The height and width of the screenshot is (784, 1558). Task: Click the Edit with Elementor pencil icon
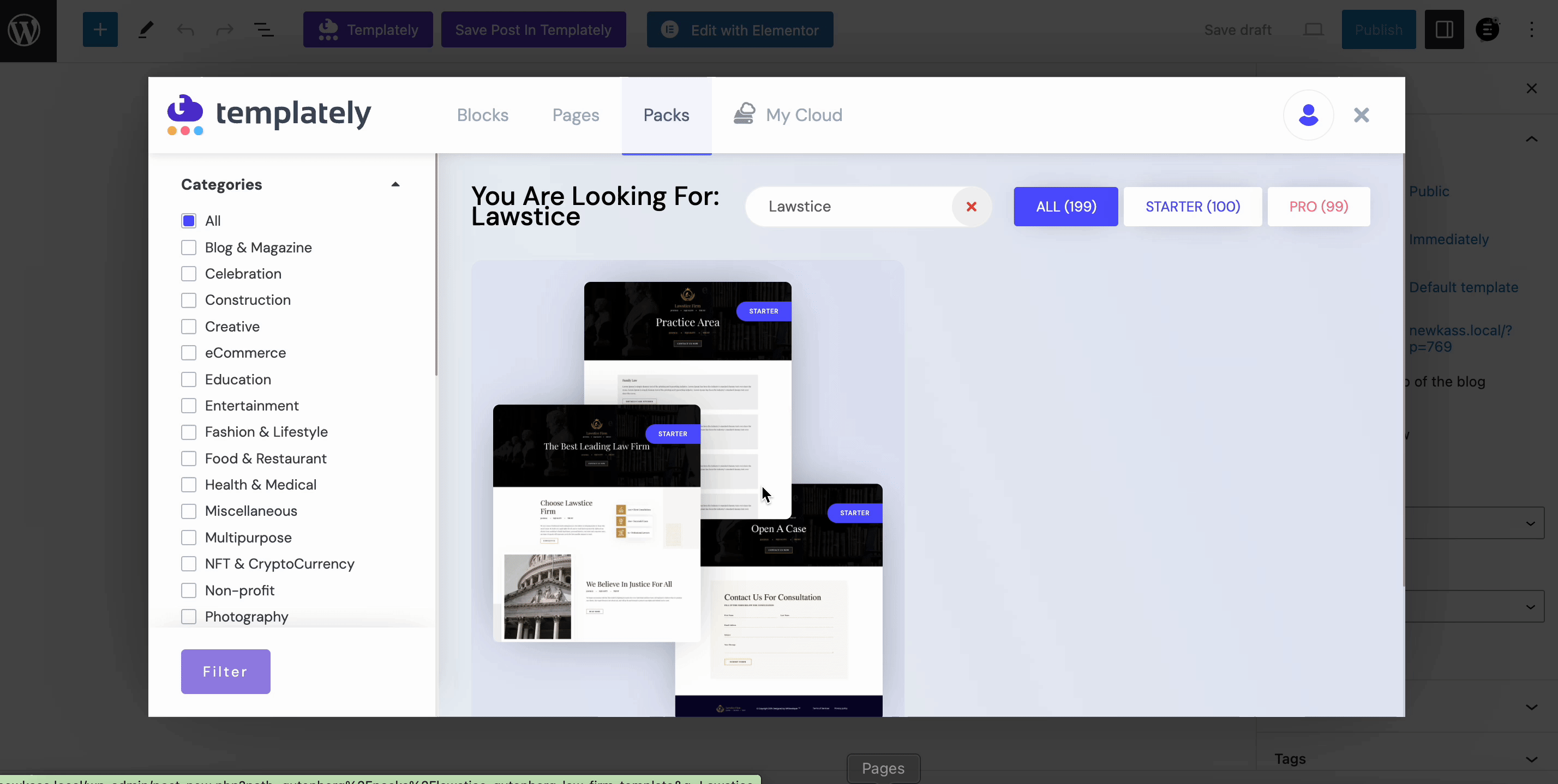669,29
